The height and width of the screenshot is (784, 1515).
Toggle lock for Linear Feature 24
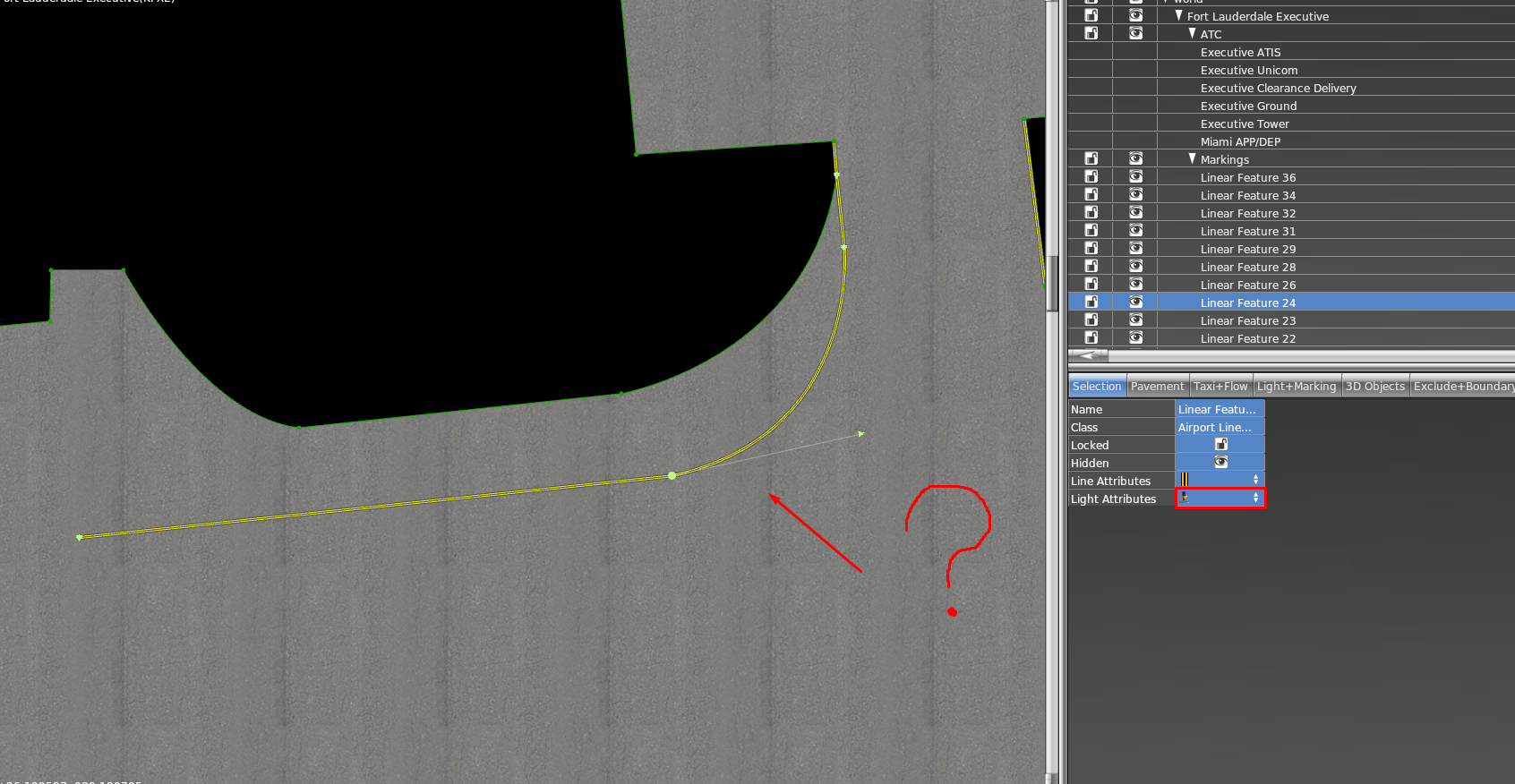[x=1091, y=302]
